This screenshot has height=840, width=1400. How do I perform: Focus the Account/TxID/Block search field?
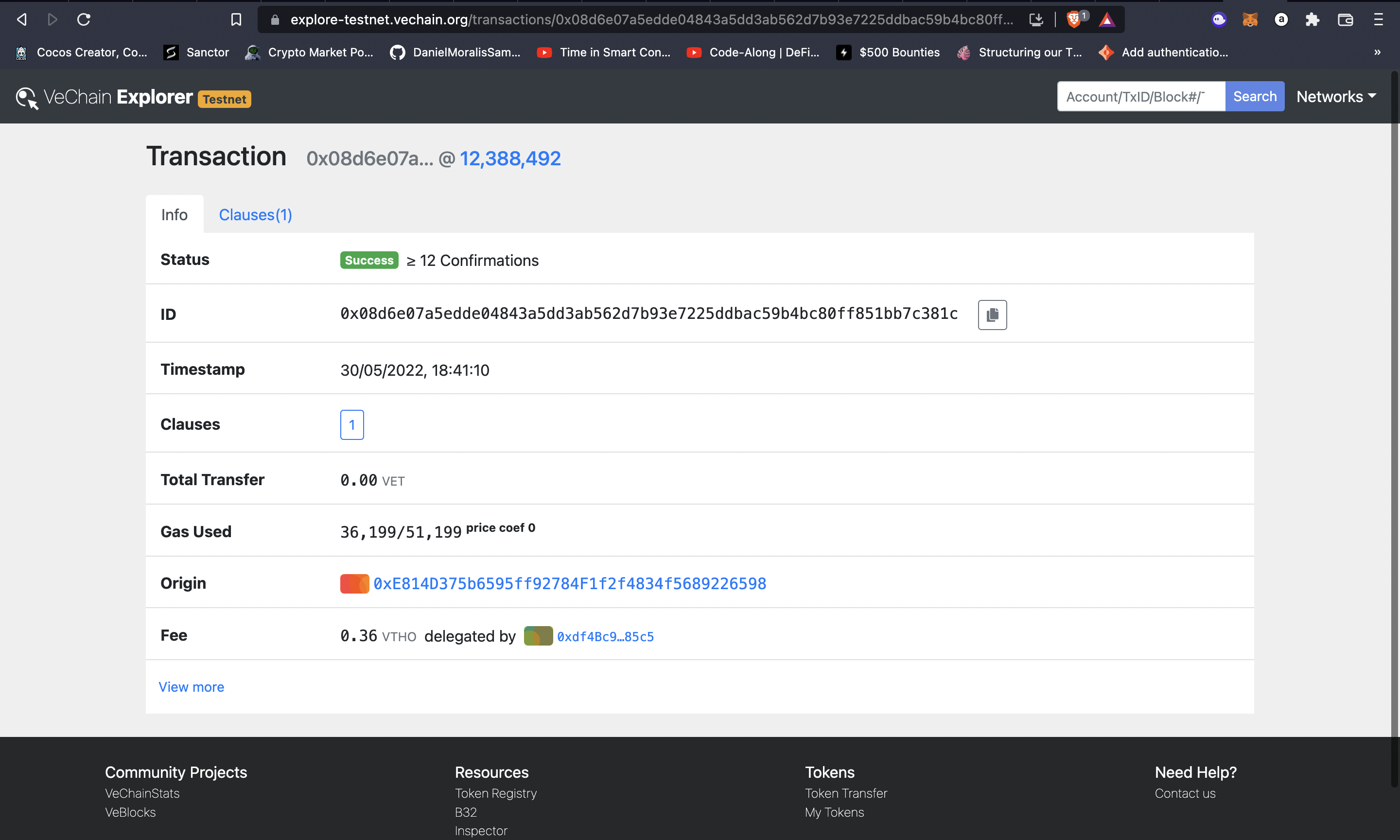point(1140,97)
